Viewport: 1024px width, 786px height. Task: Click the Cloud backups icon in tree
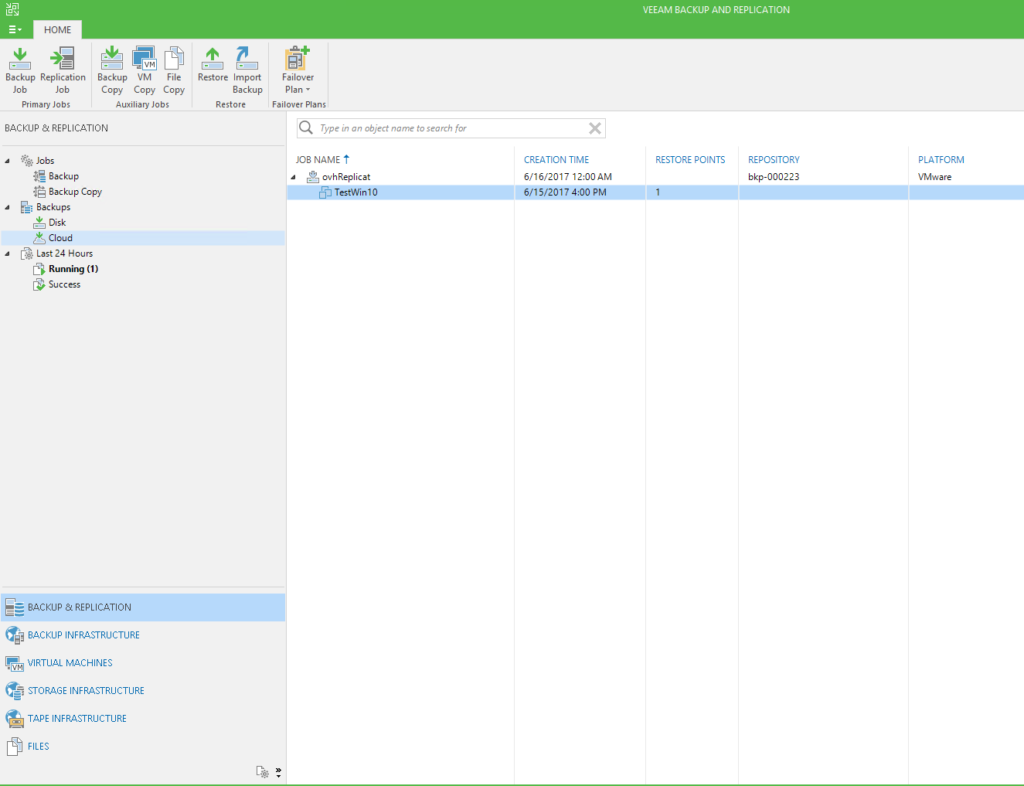pos(39,238)
